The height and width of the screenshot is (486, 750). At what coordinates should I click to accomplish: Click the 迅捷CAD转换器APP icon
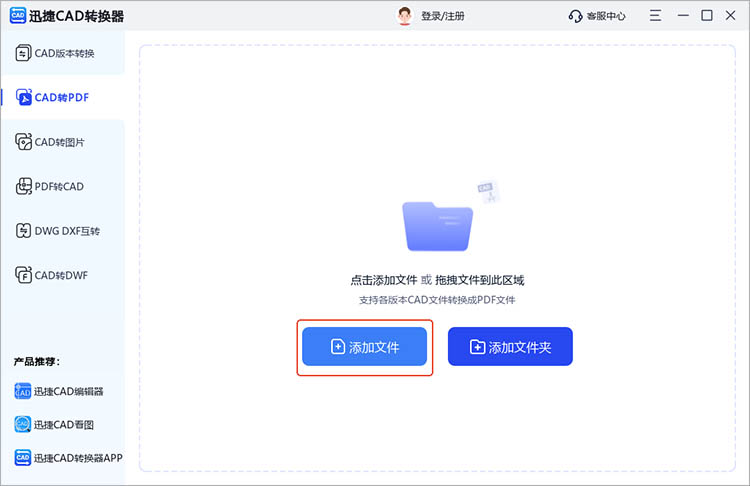coord(22,458)
